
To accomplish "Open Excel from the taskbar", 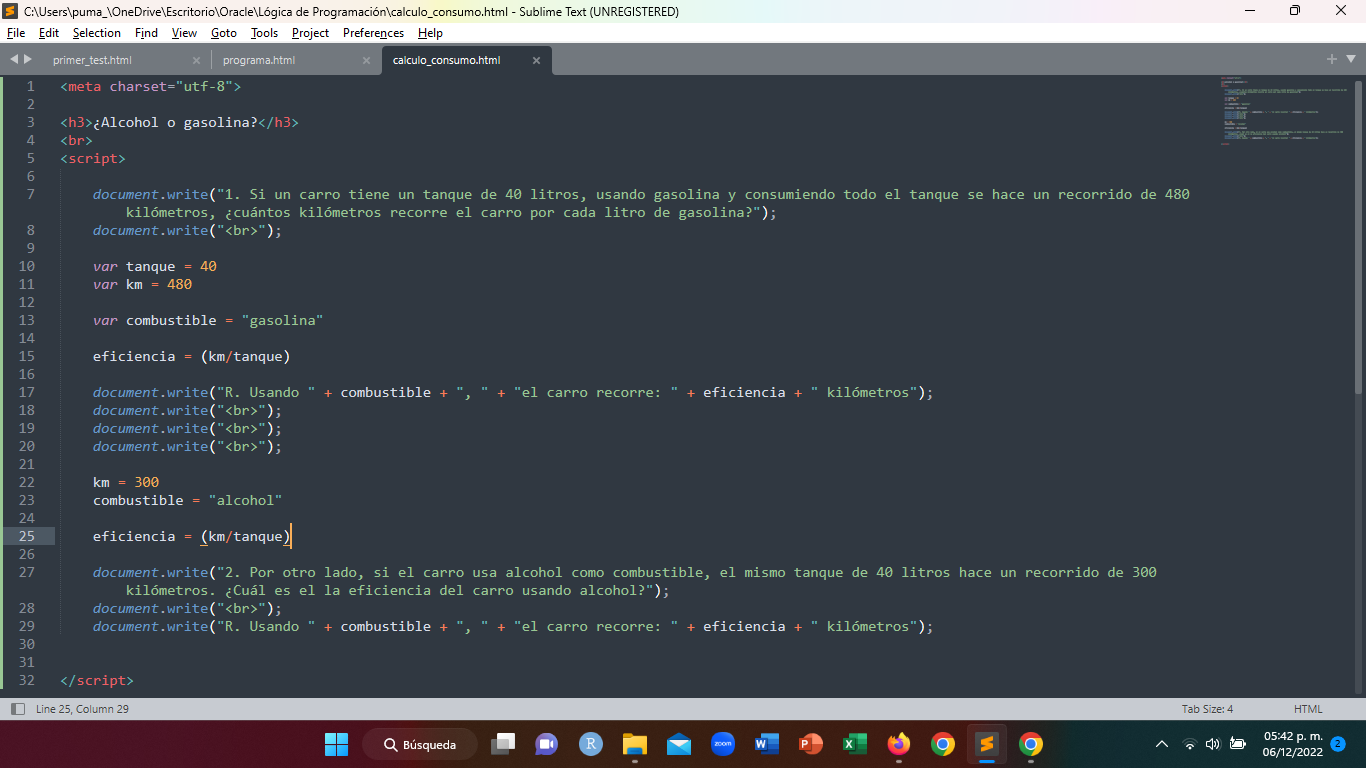I will (855, 744).
